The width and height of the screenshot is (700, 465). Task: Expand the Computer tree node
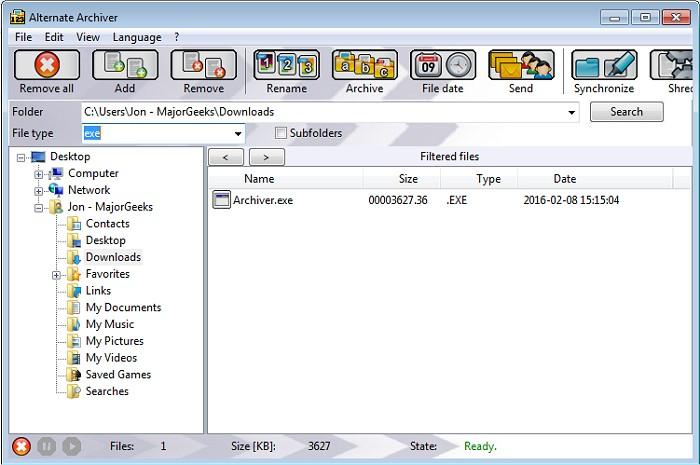[39, 174]
